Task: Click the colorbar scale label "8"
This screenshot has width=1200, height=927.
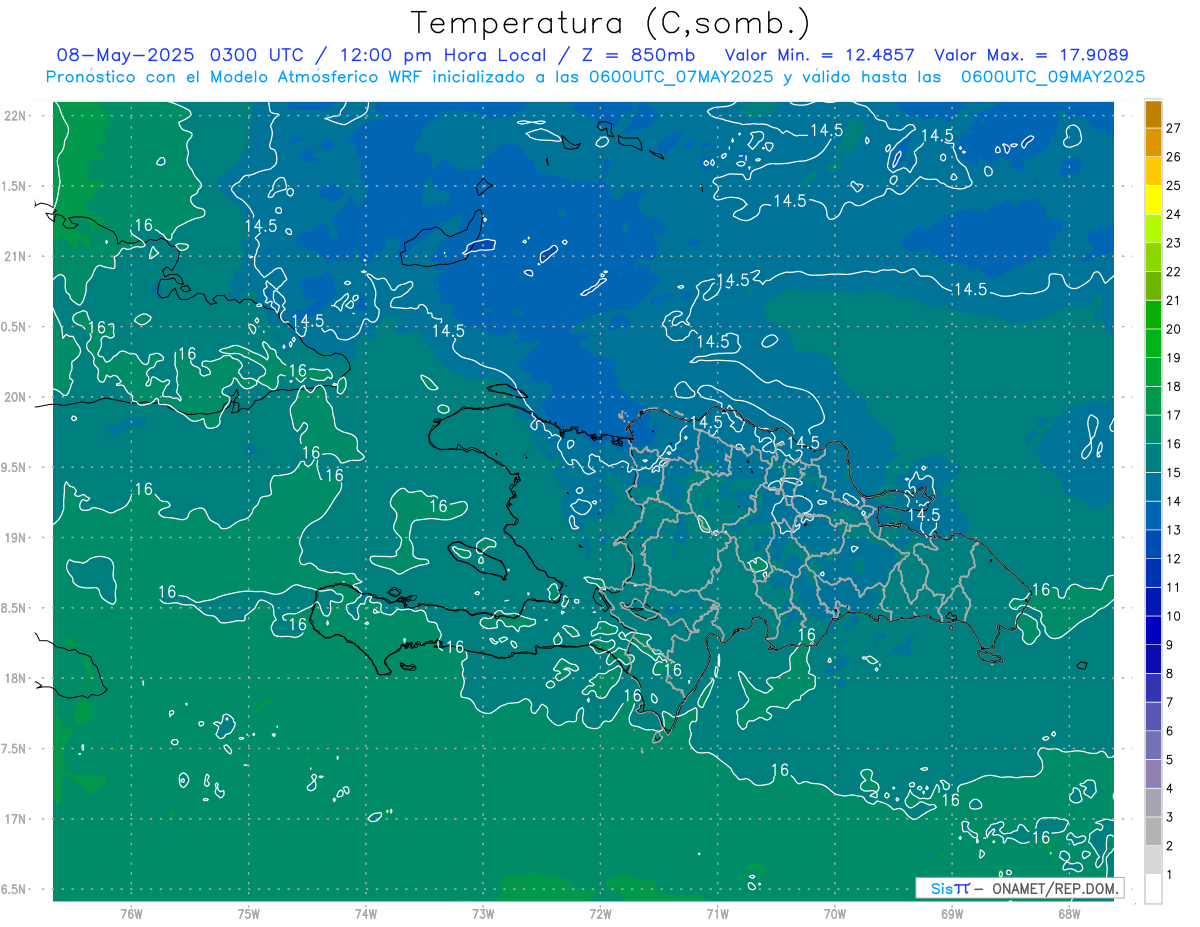Action: tap(1170, 673)
